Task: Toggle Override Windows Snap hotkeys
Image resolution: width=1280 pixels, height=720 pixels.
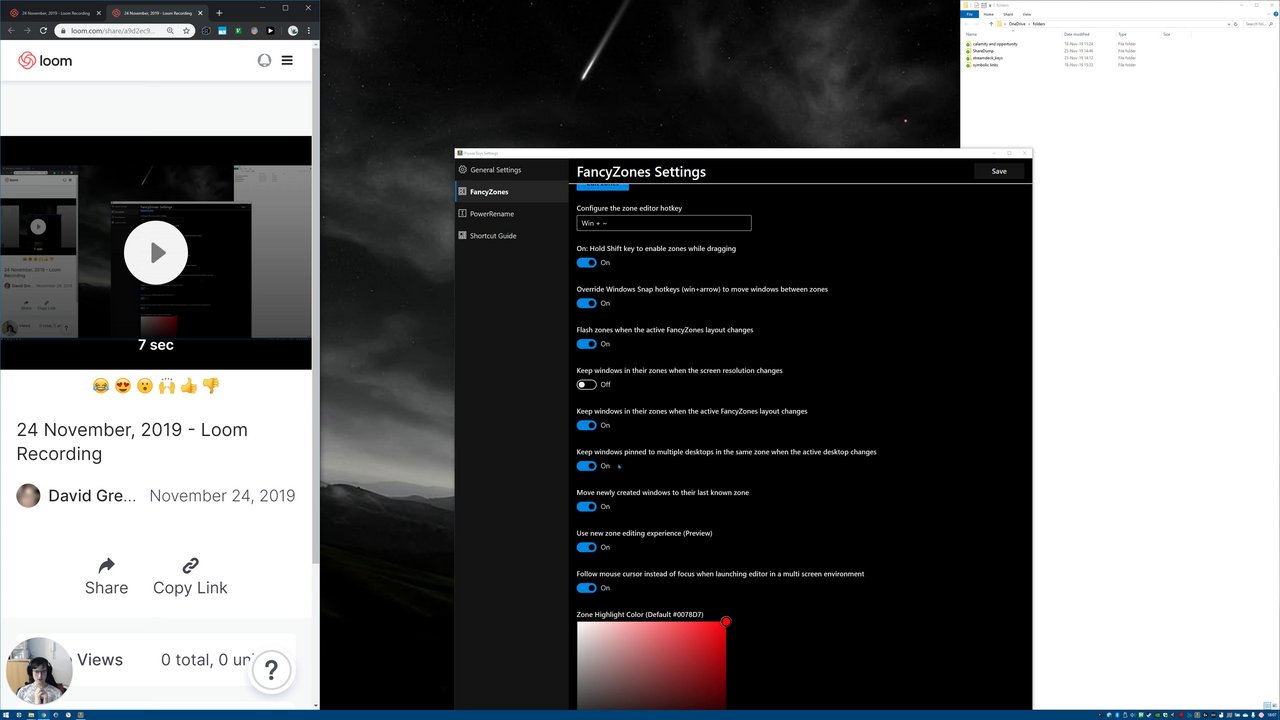Action: click(x=587, y=303)
